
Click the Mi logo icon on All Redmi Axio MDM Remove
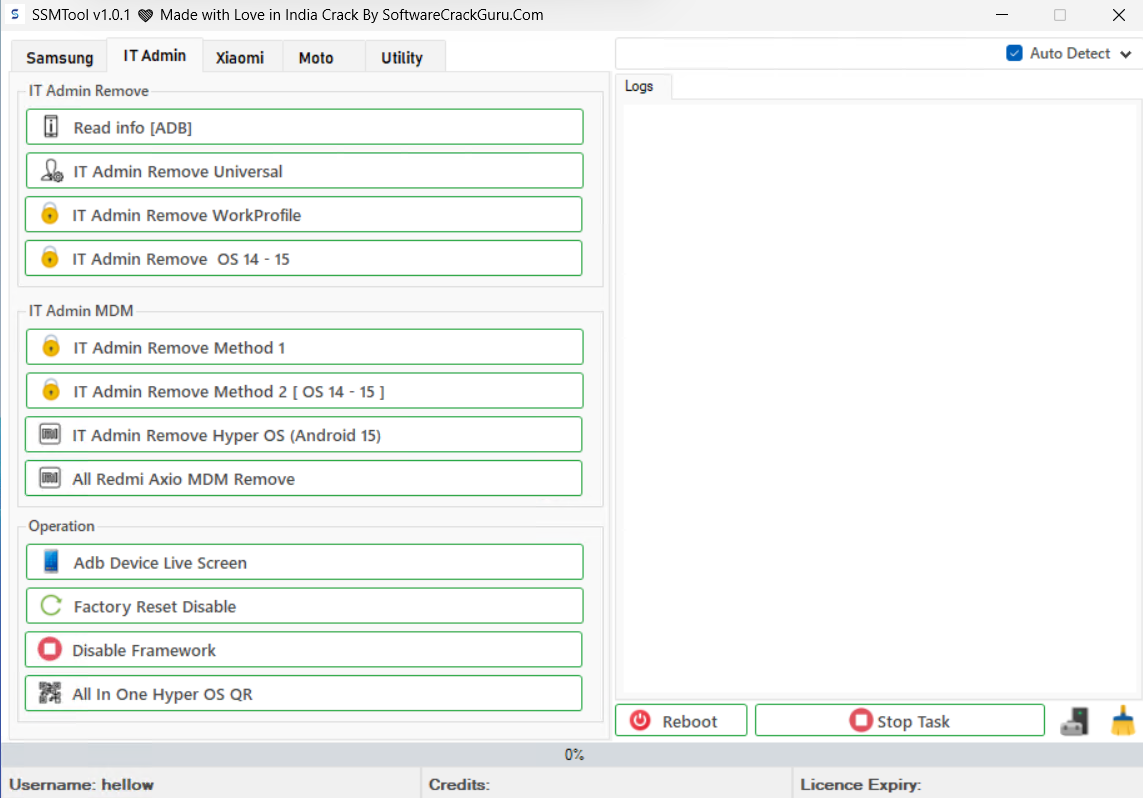50,478
